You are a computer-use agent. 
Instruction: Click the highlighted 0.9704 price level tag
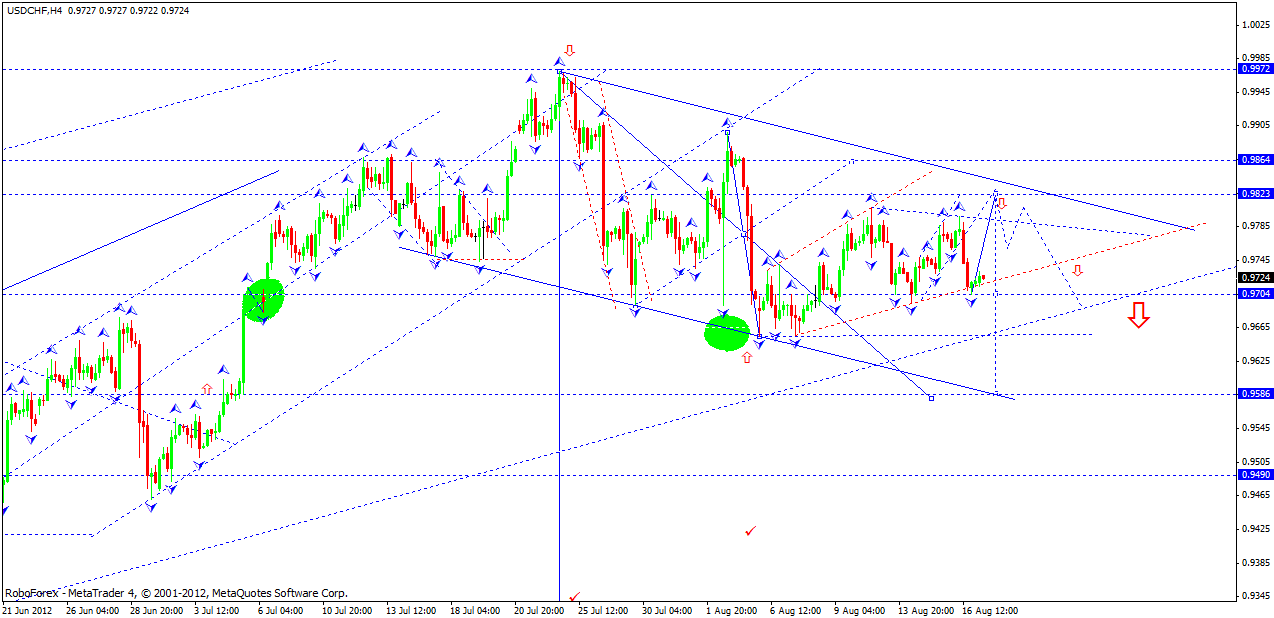(1254, 295)
